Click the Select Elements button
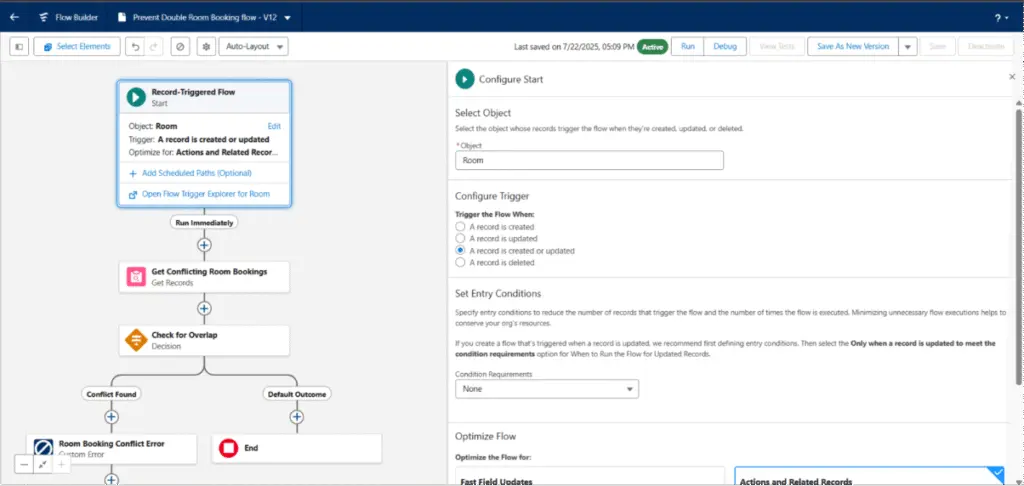 coord(77,46)
